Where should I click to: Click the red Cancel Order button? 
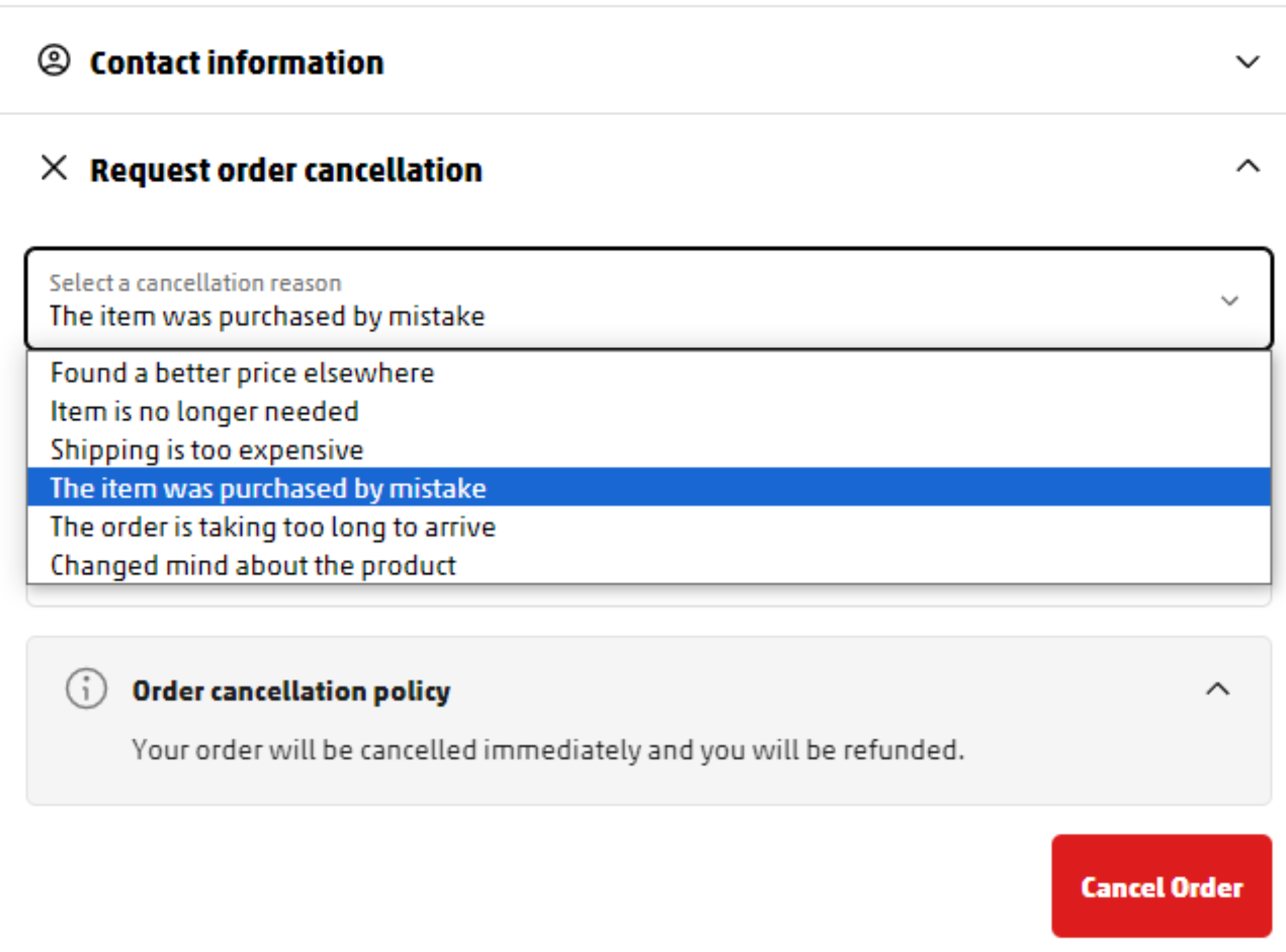1161,886
